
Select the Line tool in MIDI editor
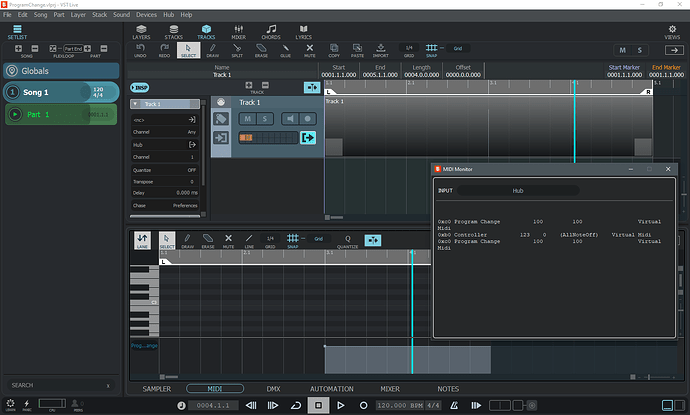pos(248,240)
